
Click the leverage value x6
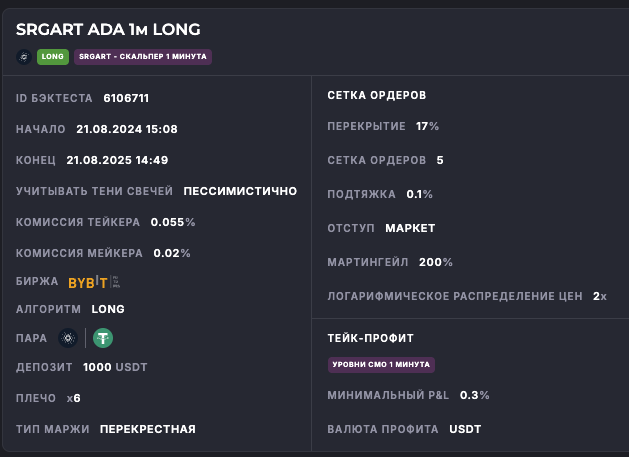[x=74, y=398]
